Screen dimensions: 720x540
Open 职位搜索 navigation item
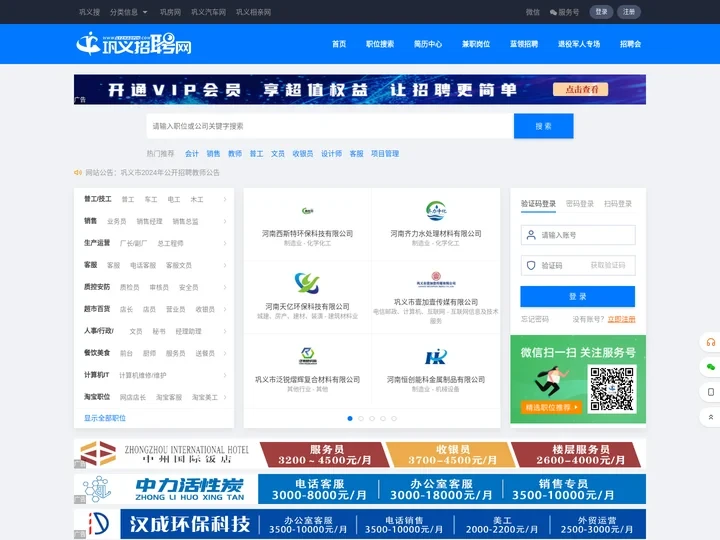tap(380, 44)
